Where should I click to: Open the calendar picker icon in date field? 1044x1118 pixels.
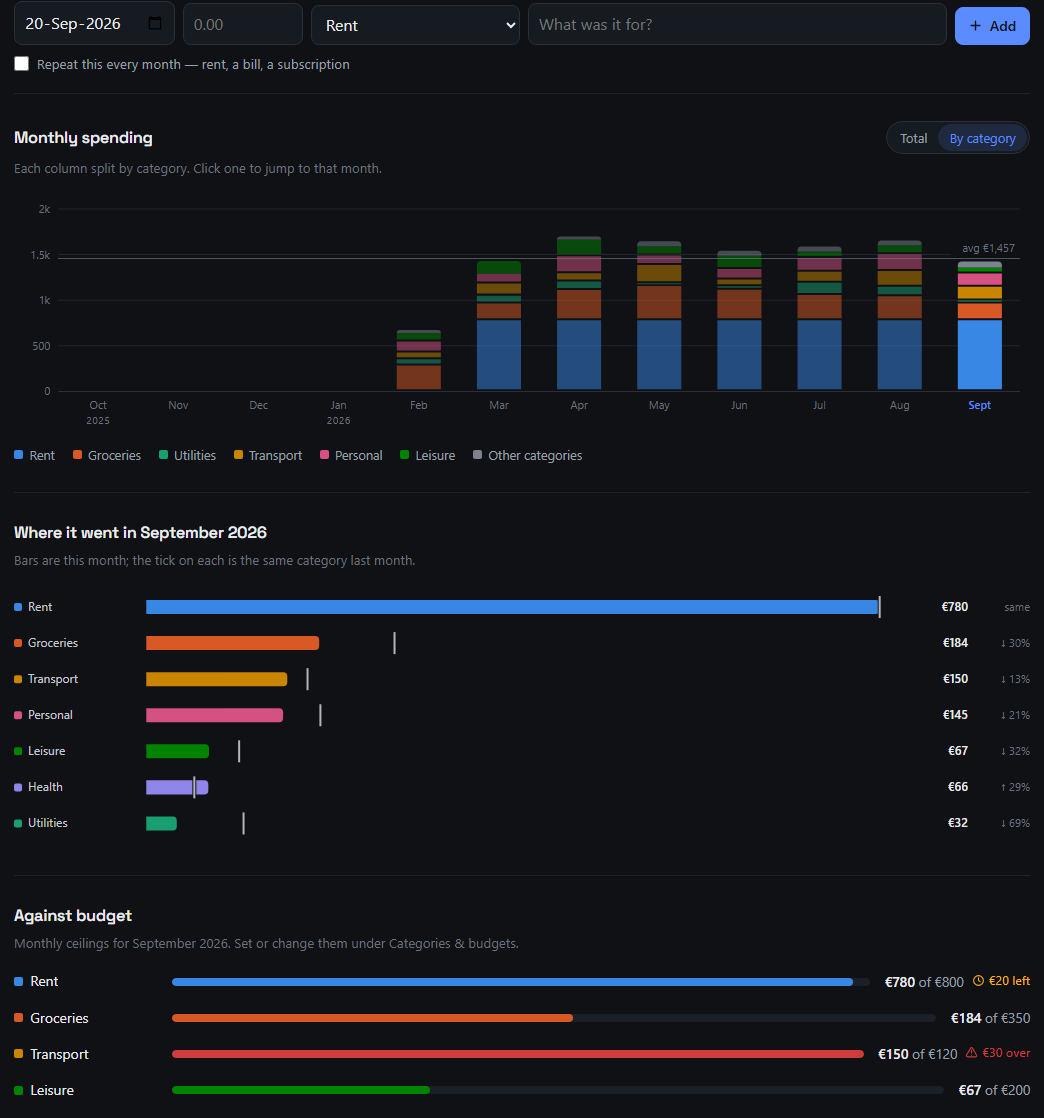(155, 24)
